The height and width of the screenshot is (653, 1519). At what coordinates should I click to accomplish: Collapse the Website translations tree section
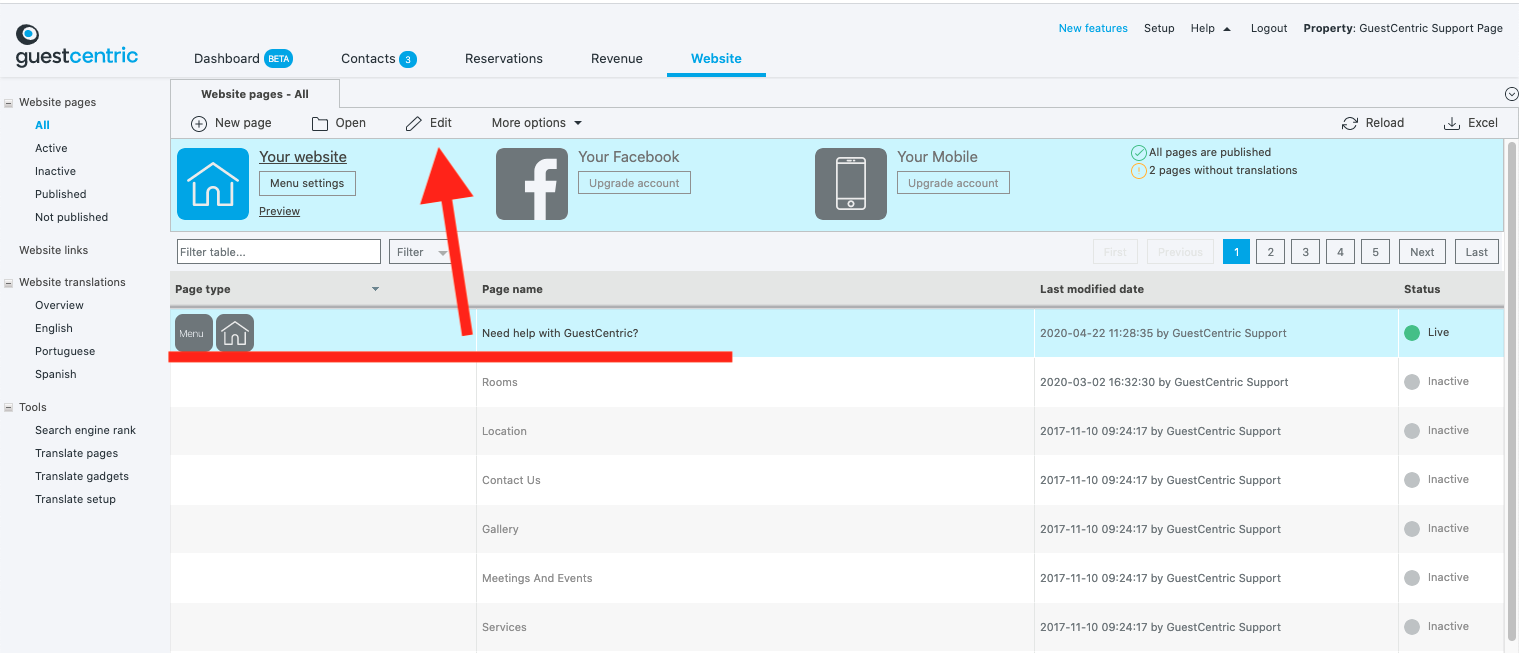pyautogui.click(x=9, y=283)
